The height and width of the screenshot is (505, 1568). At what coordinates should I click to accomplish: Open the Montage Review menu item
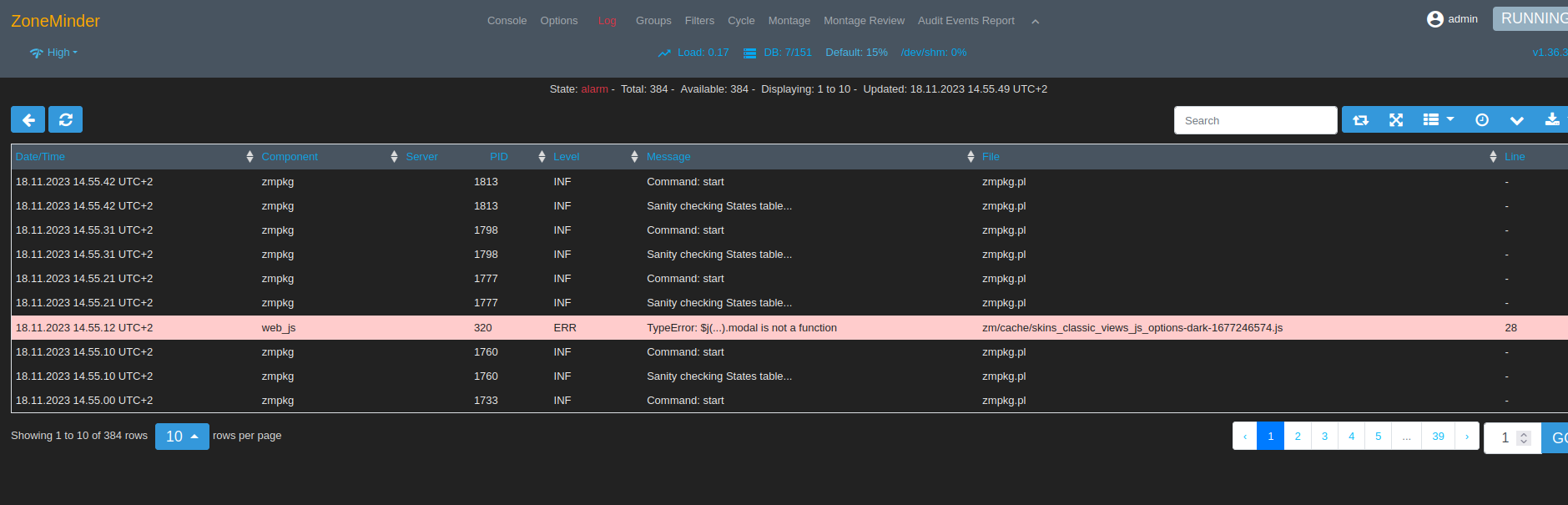coord(864,21)
